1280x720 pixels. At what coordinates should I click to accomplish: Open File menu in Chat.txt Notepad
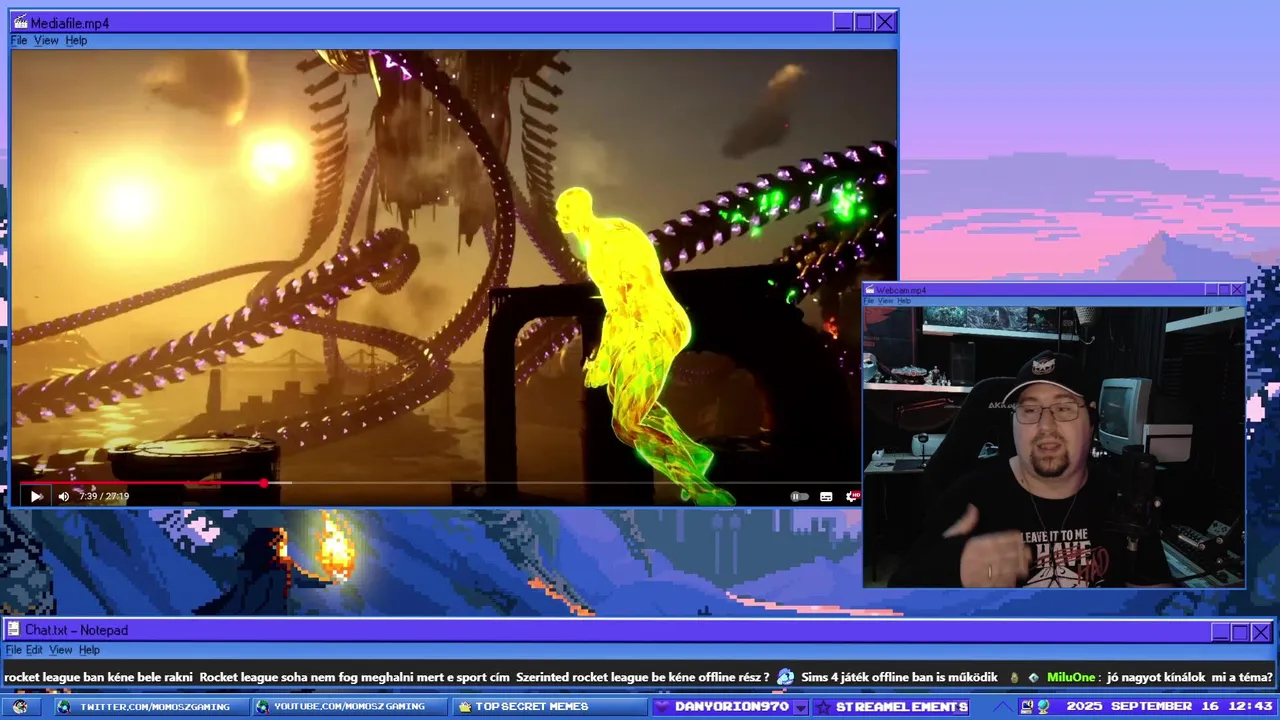click(13, 650)
